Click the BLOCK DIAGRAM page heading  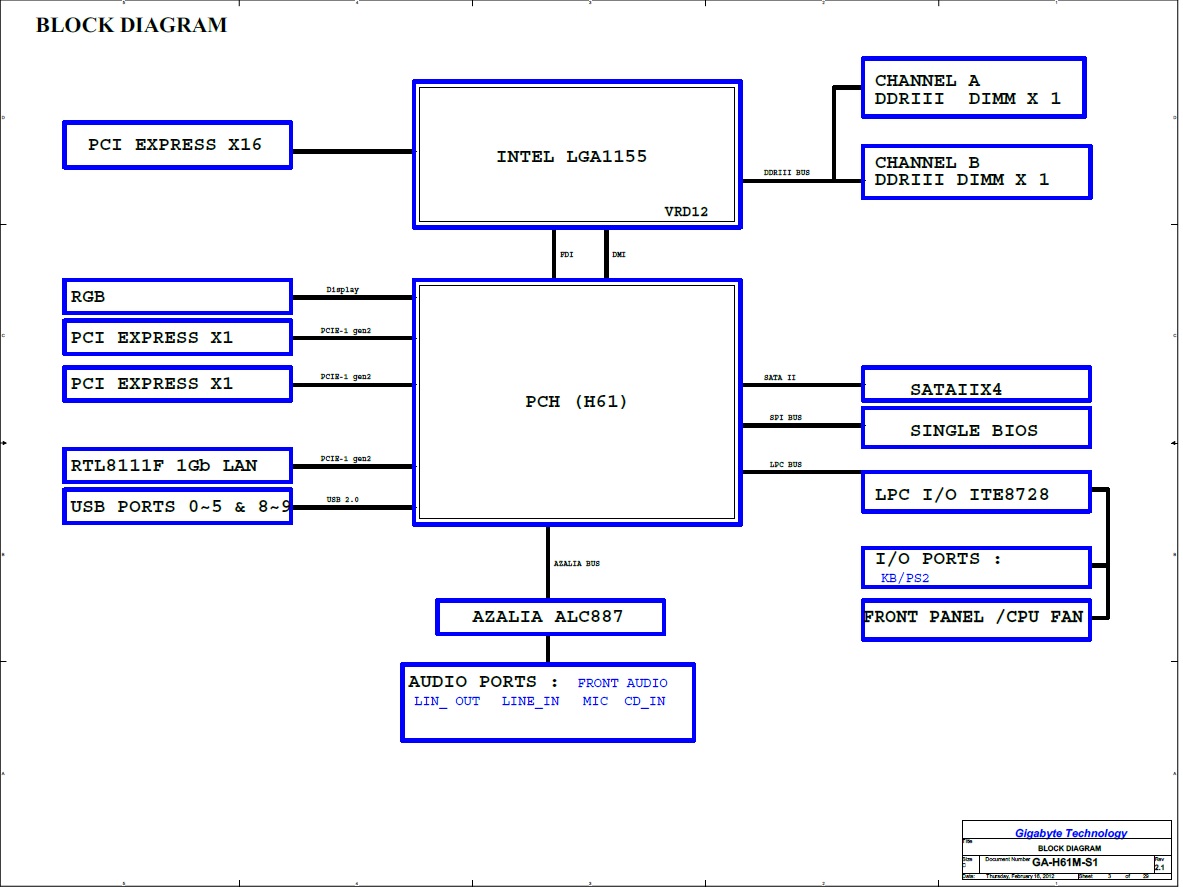tap(131, 26)
